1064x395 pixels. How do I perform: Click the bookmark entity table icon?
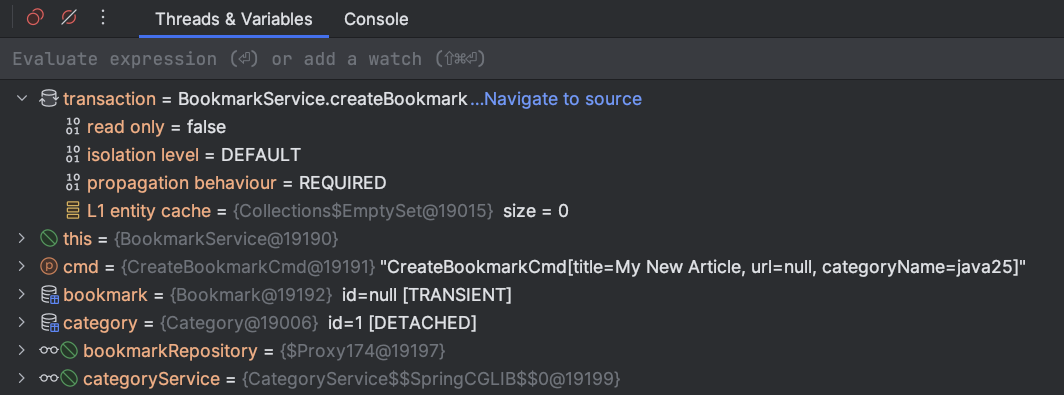click(x=50, y=295)
